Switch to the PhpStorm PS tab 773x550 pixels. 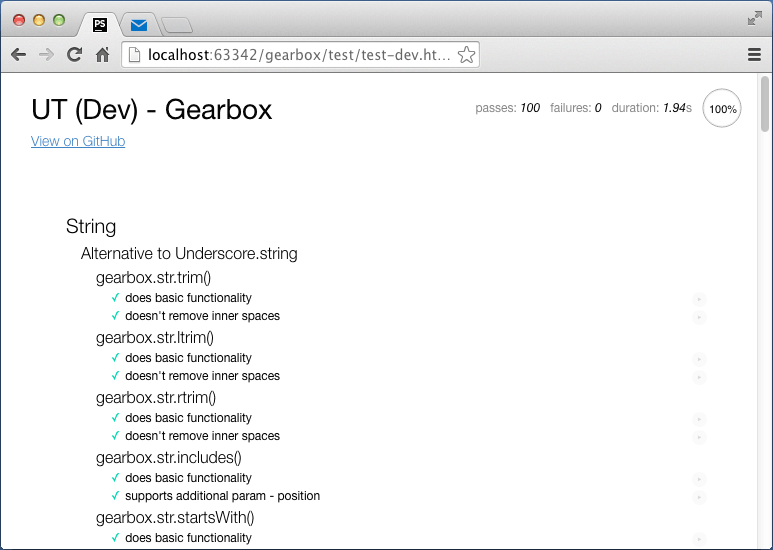tap(100, 25)
